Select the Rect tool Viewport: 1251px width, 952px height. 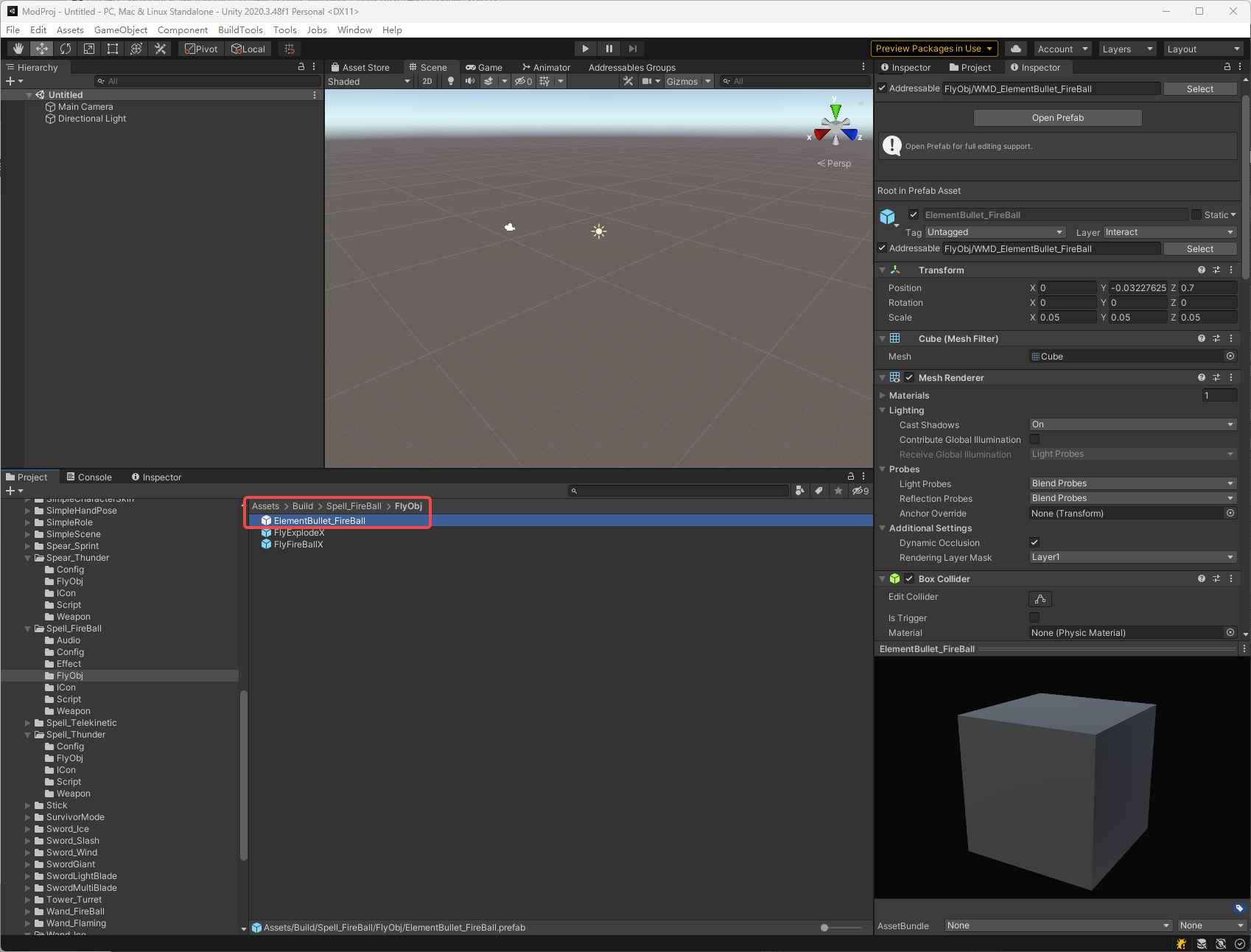tap(113, 49)
